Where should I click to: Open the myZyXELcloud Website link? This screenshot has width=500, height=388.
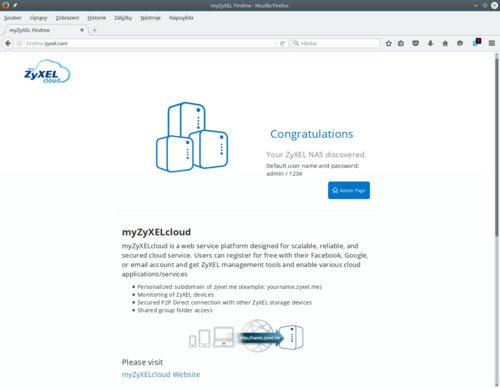pos(161,375)
